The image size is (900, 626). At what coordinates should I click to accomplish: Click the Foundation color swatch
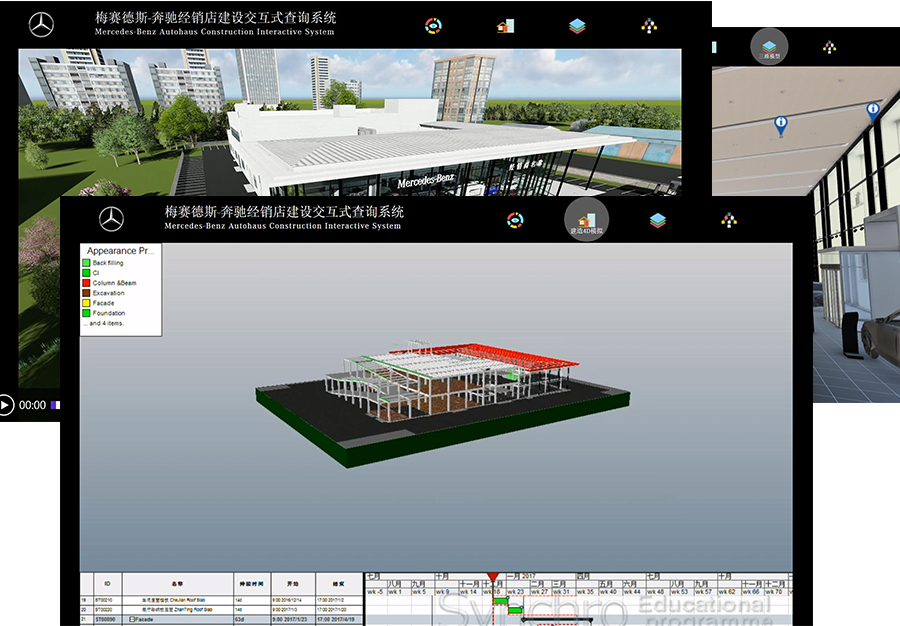[x=86, y=313]
